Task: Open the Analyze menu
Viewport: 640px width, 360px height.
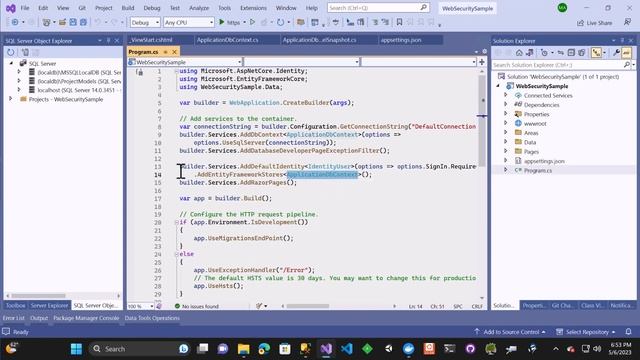Action: click(199, 8)
